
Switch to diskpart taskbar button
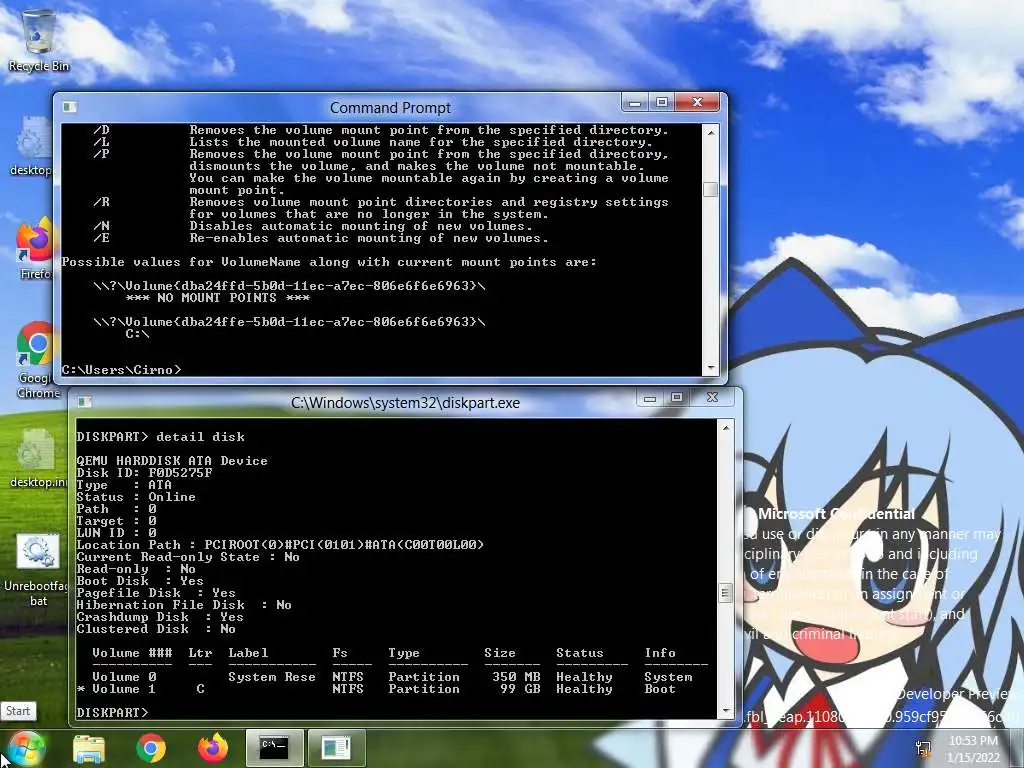click(336, 748)
